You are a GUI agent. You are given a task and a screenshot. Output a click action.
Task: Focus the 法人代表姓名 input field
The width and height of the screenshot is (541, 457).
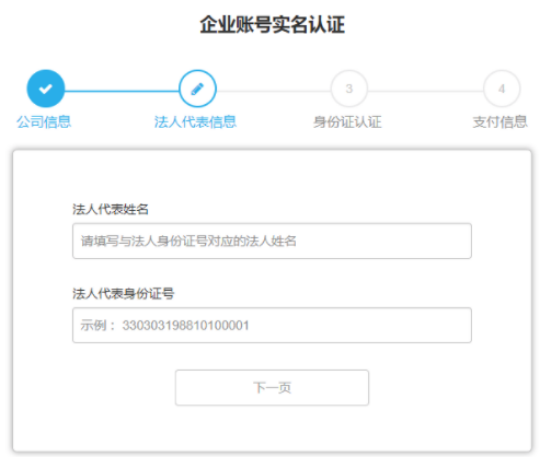tap(272, 241)
